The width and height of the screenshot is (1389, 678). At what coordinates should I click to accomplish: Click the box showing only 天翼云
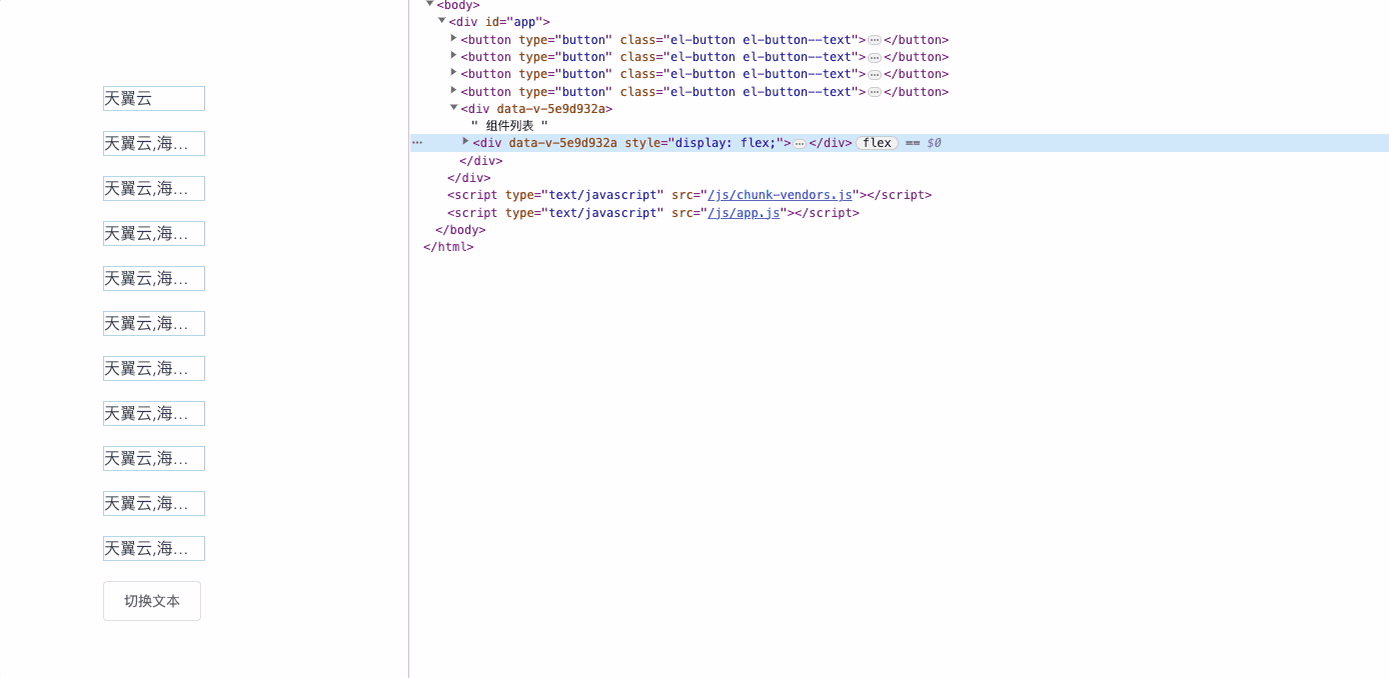tap(154, 98)
